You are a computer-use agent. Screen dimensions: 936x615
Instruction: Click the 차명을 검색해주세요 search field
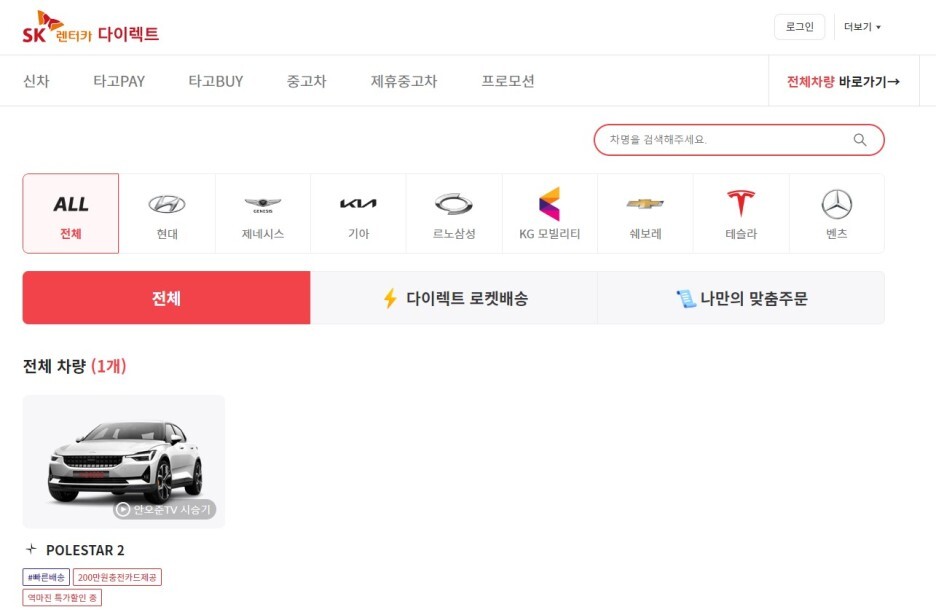tap(738, 140)
